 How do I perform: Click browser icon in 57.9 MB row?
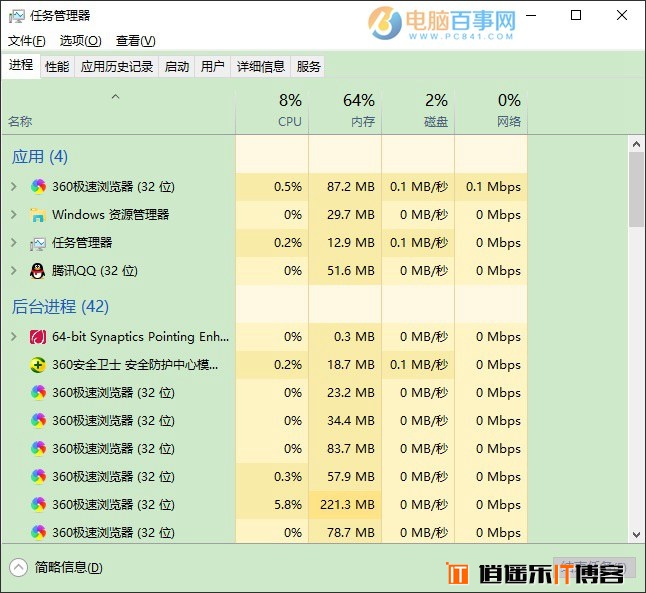click(38, 477)
